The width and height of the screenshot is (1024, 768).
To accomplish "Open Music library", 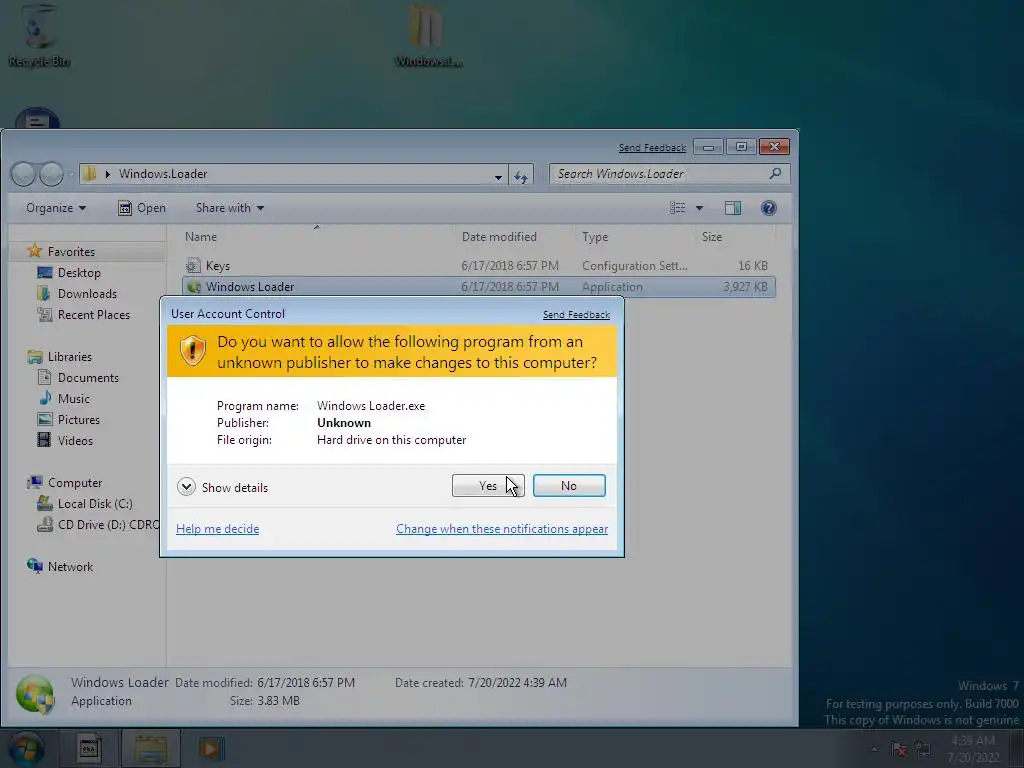I will point(73,398).
